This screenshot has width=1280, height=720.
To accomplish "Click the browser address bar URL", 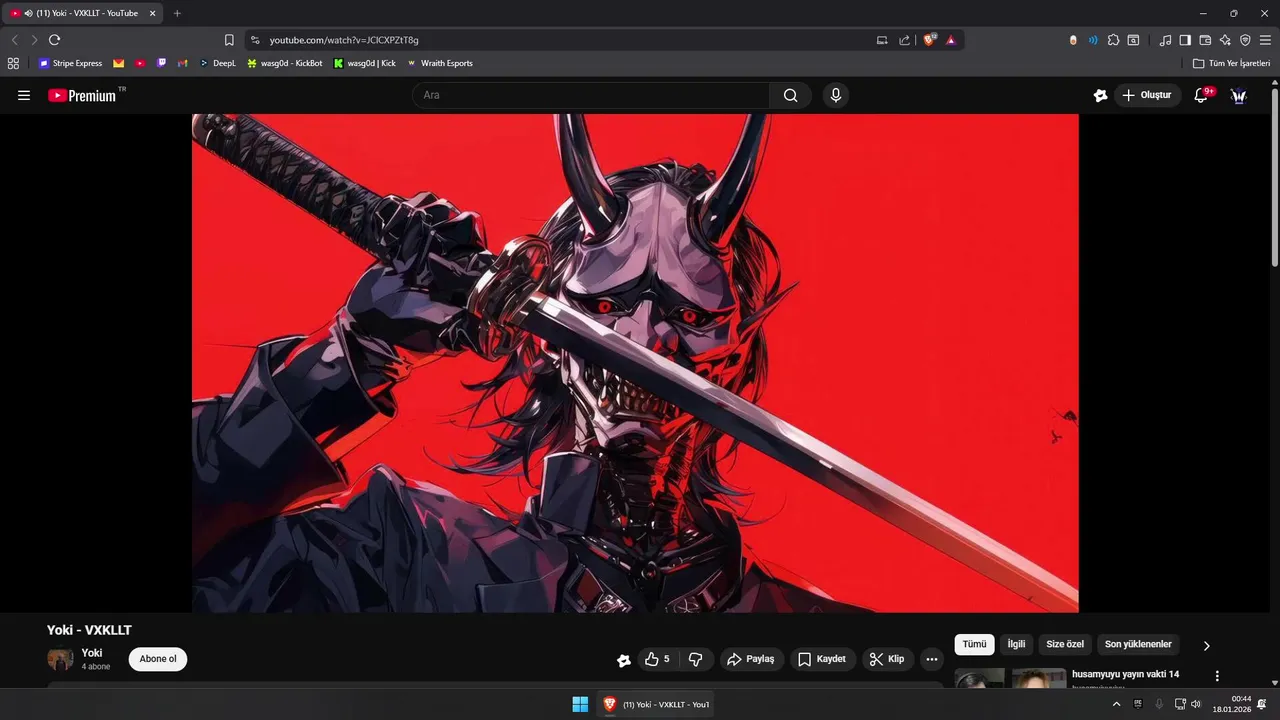I will click(344, 40).
